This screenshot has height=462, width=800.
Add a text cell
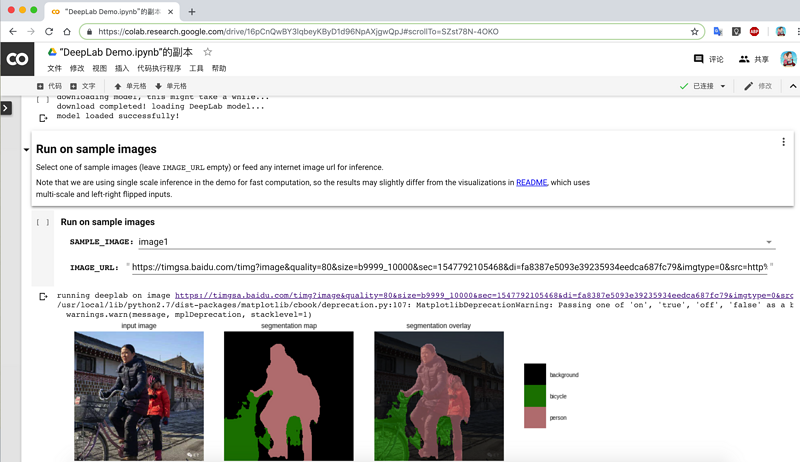pyautogui.click(x=83, y=86)
